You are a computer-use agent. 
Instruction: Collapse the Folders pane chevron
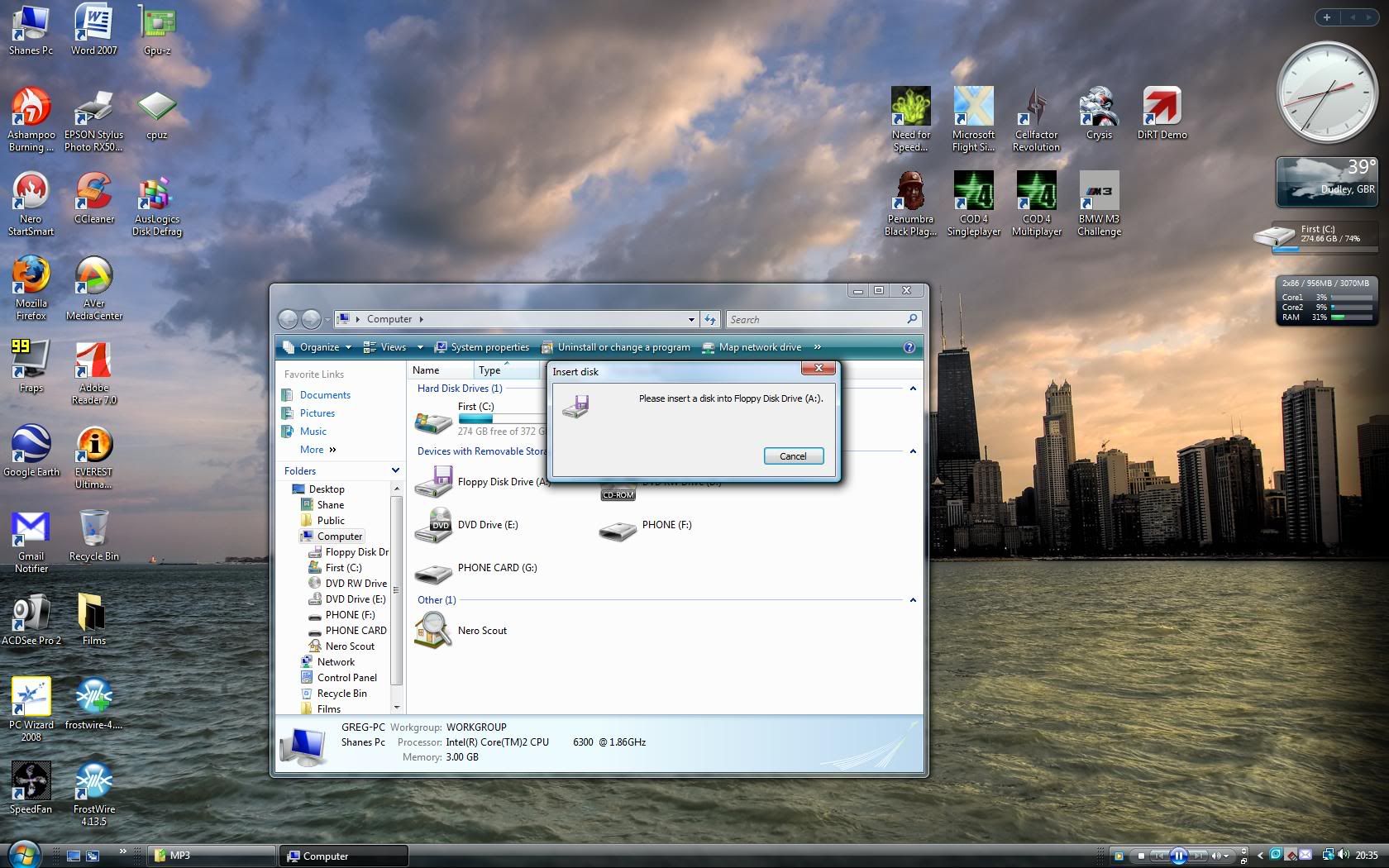point(395,470)
